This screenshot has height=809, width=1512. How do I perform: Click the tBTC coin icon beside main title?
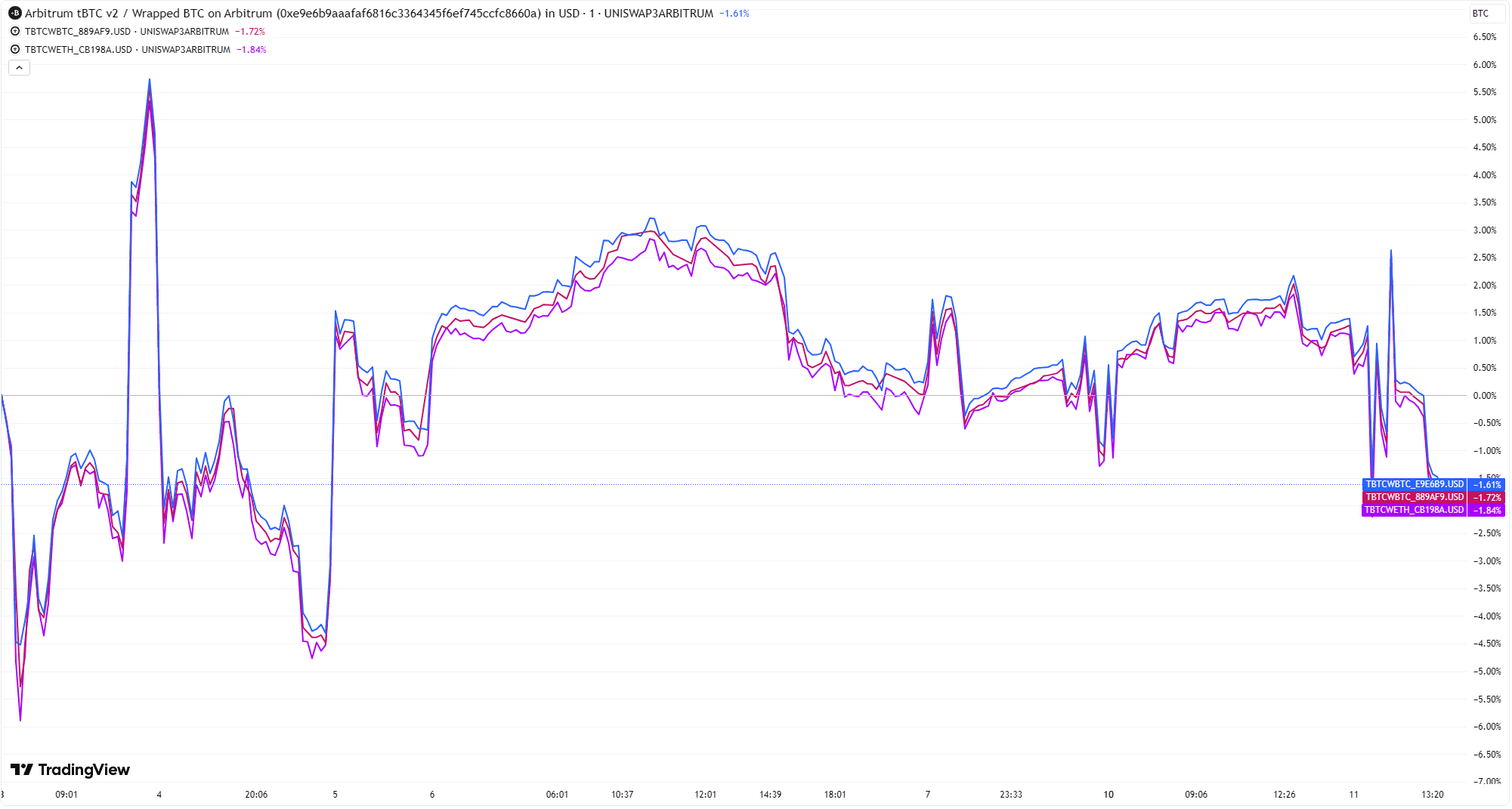15,14
